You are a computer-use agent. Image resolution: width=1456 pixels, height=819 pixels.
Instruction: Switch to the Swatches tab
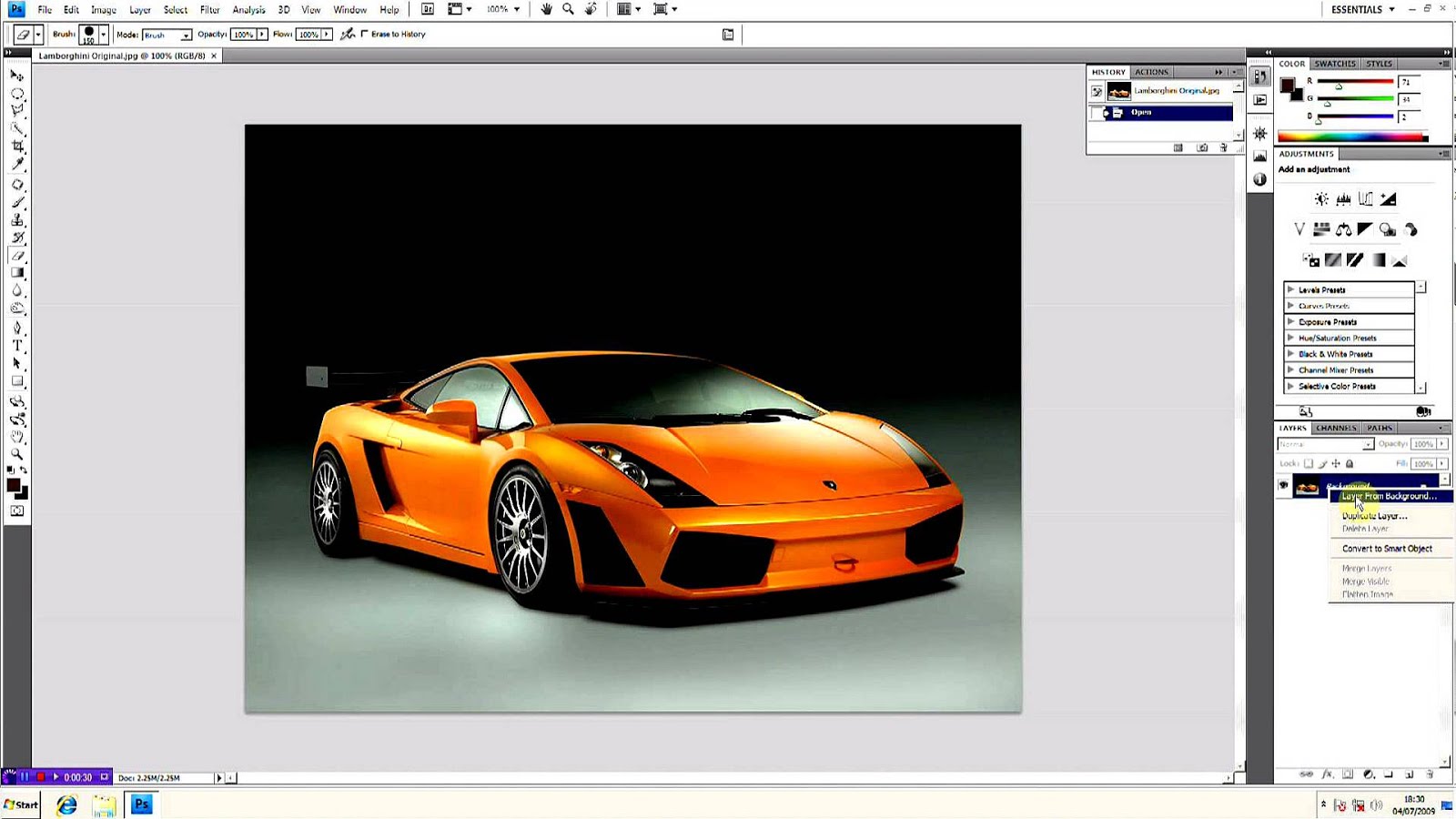click(x=1334, y=64)
